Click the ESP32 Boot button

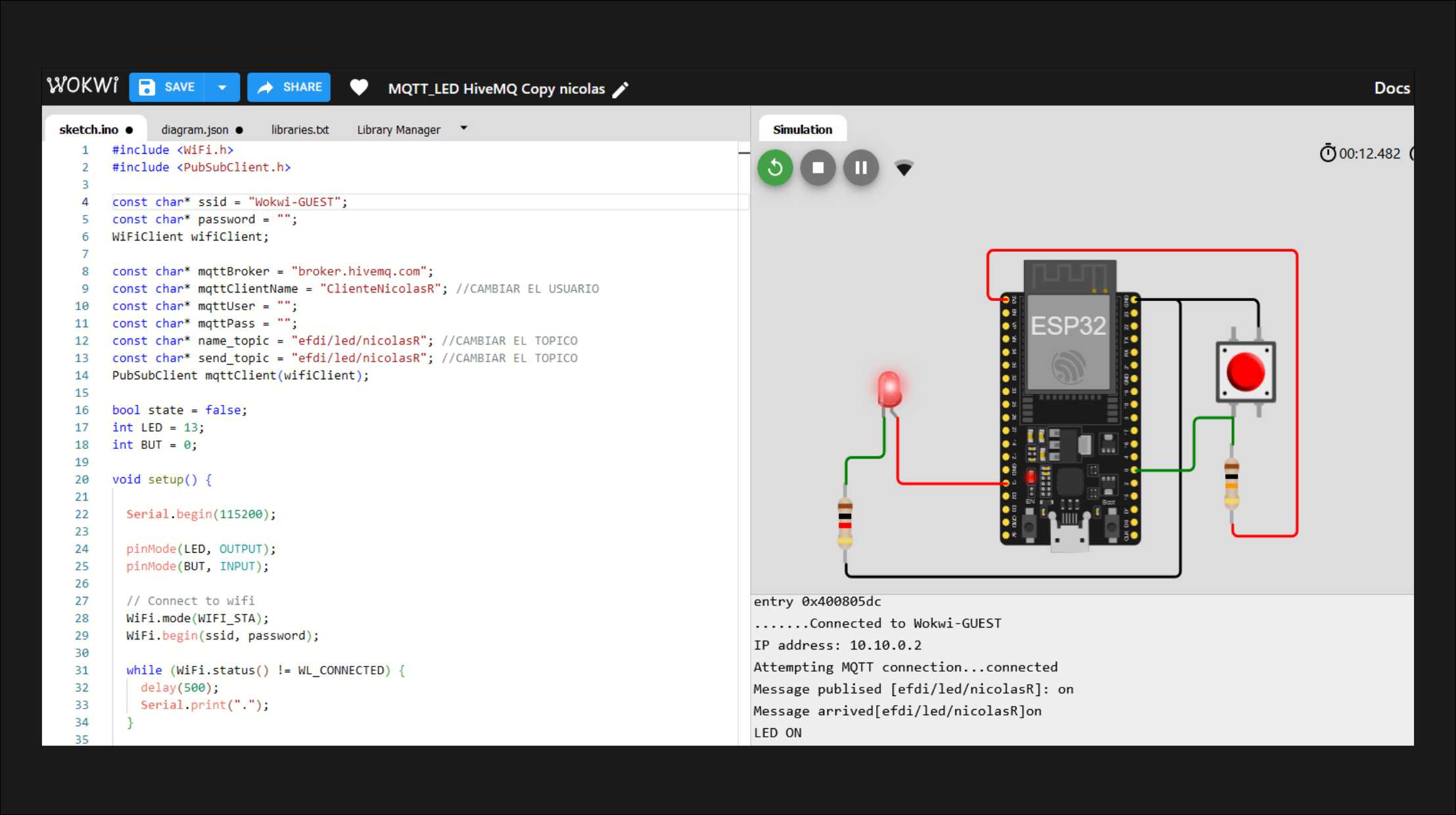1112,526
